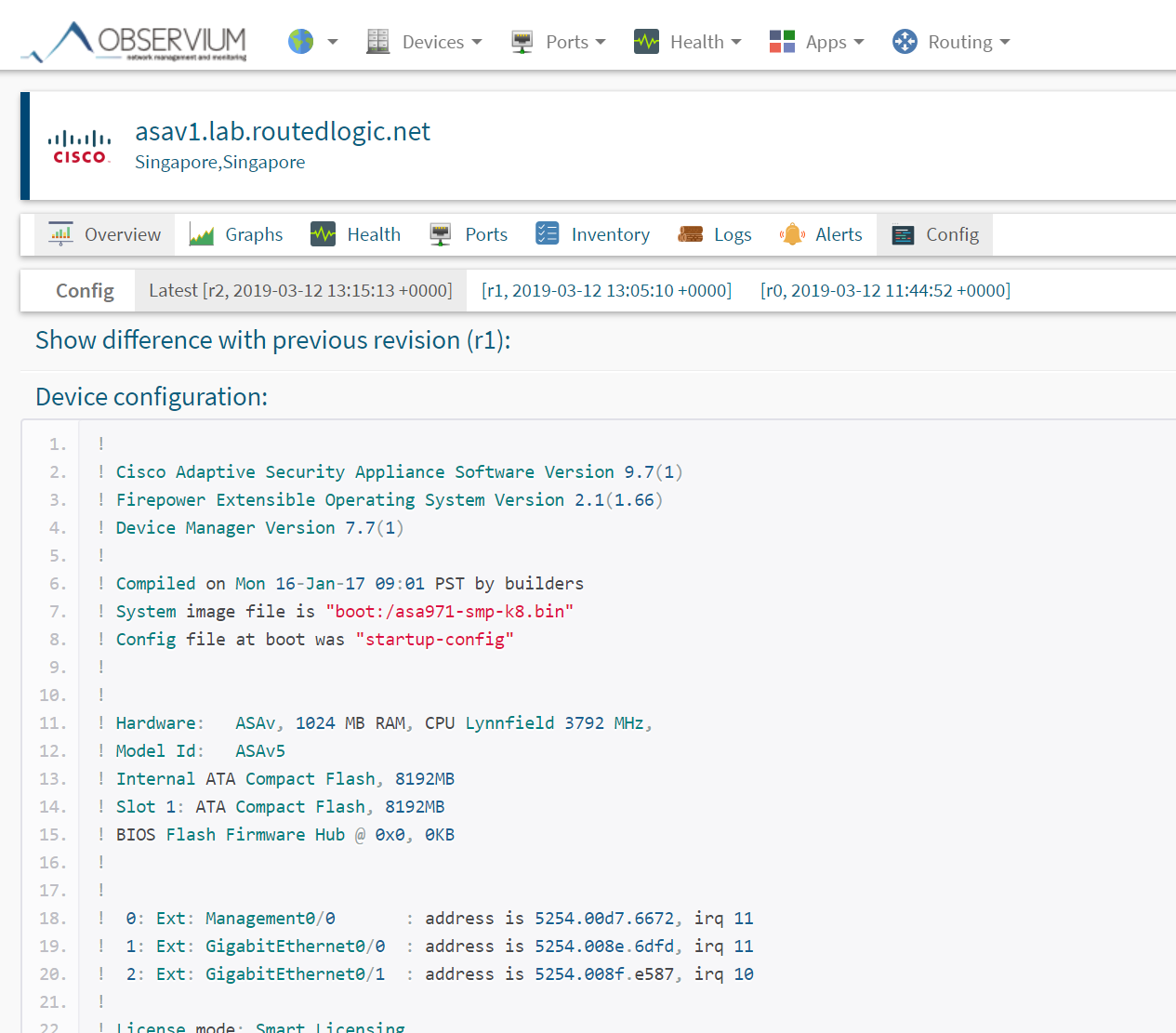Click the device Health tab icon
This screenshot has height=1033, width=1176.
[324, 234]
